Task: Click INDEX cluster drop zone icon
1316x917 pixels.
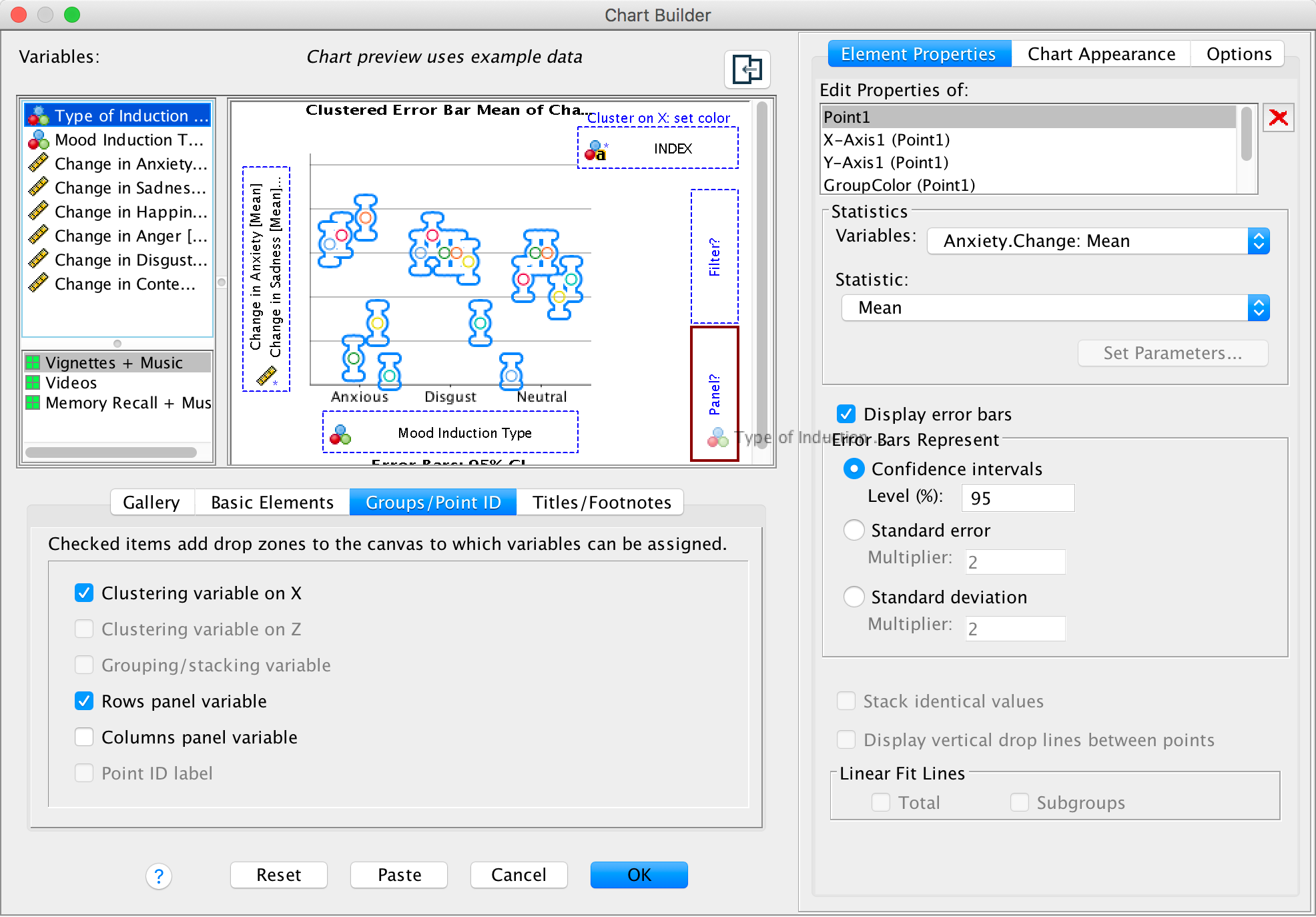Action: coord(595,149)
